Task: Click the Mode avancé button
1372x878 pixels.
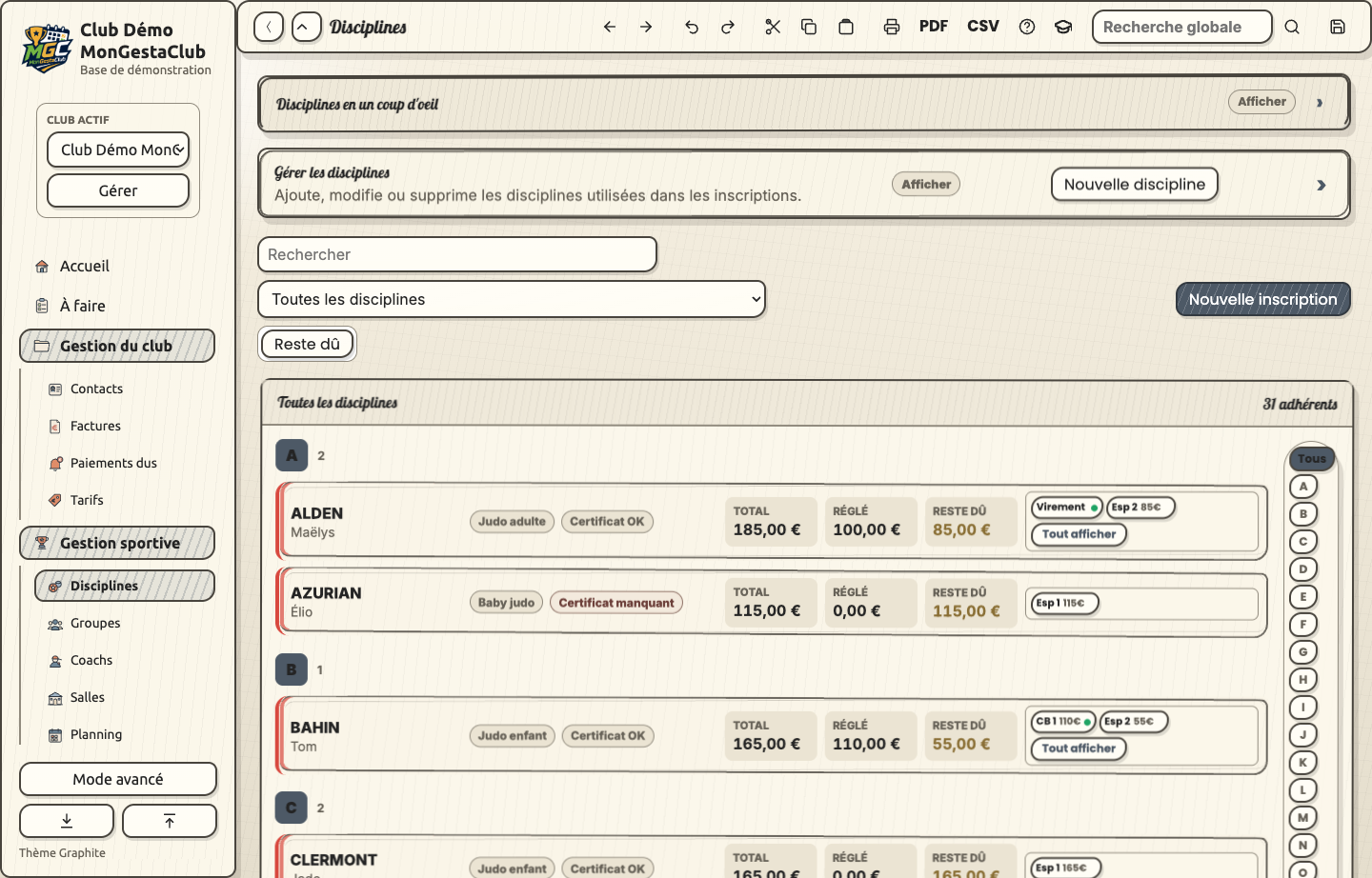Action: (118, 779)
